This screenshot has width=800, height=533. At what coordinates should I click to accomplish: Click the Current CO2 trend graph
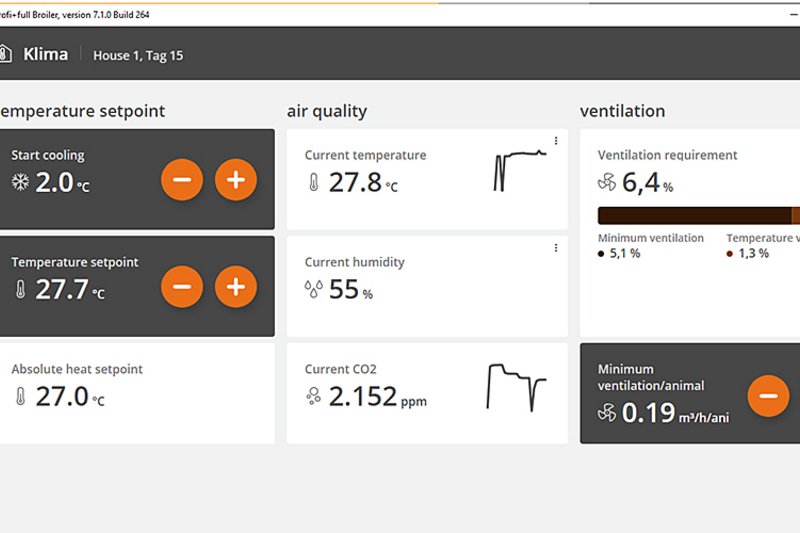tap(517, 385)
